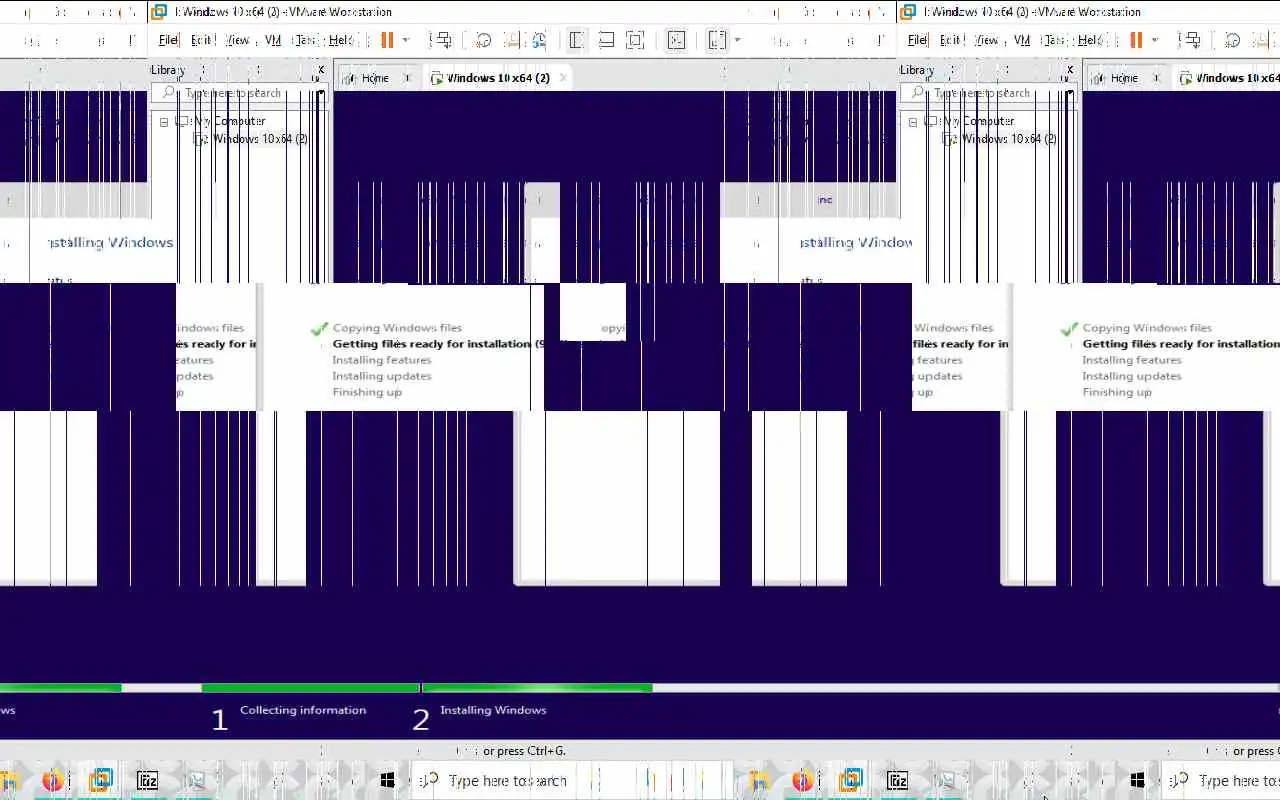Open the File menu in the right-side VMware copy
Image resolution: width=1280 pixels, height=800 pixels.
click(917, 40)
